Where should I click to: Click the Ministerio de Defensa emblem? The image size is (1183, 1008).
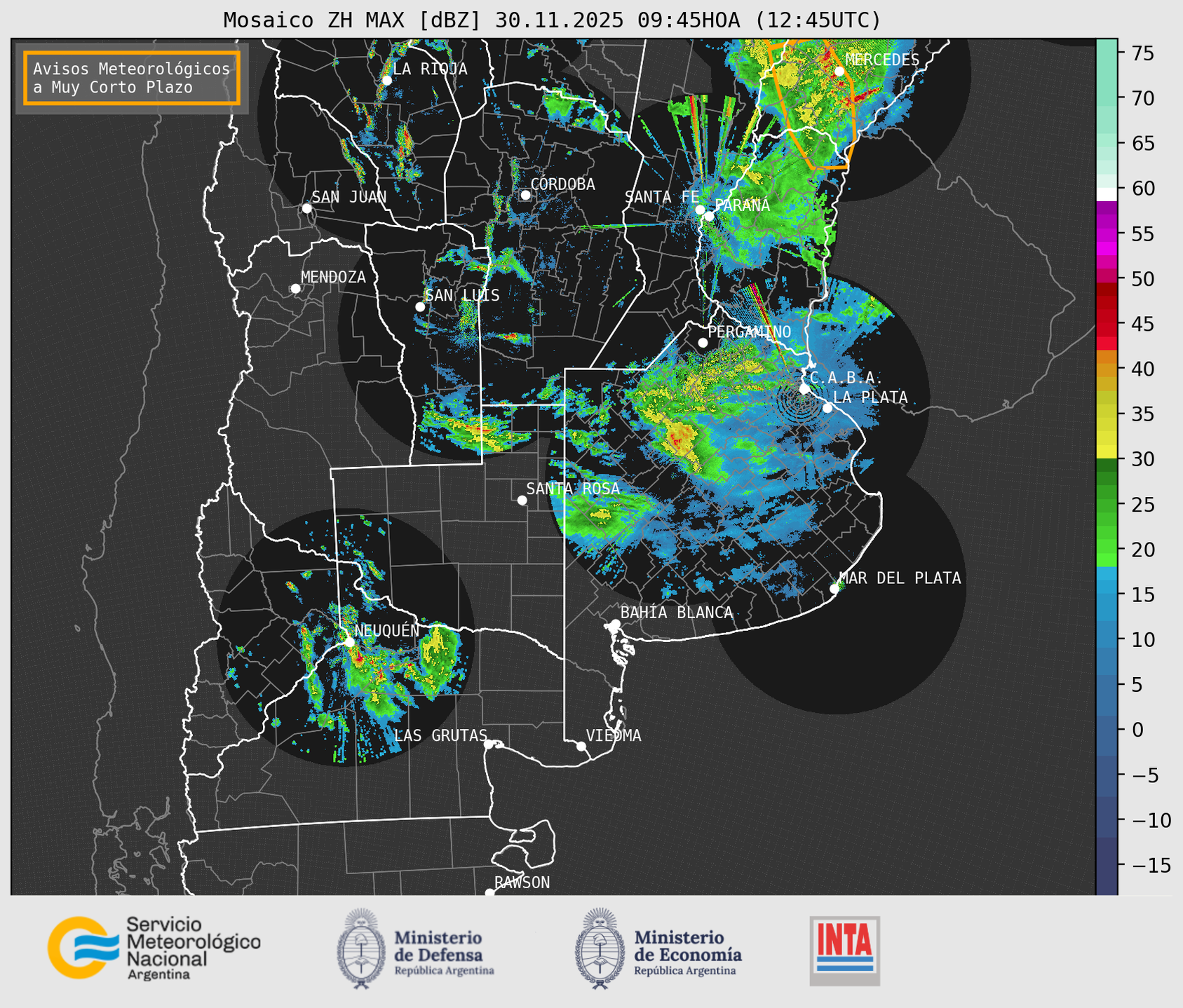360,948
